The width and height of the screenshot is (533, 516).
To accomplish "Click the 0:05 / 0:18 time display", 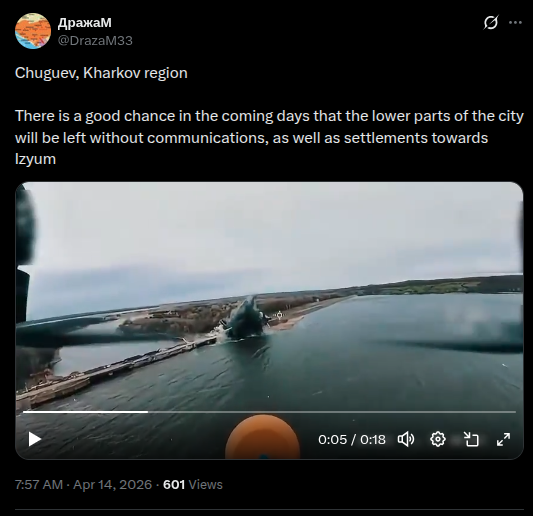I will click(x=352, y=440).
